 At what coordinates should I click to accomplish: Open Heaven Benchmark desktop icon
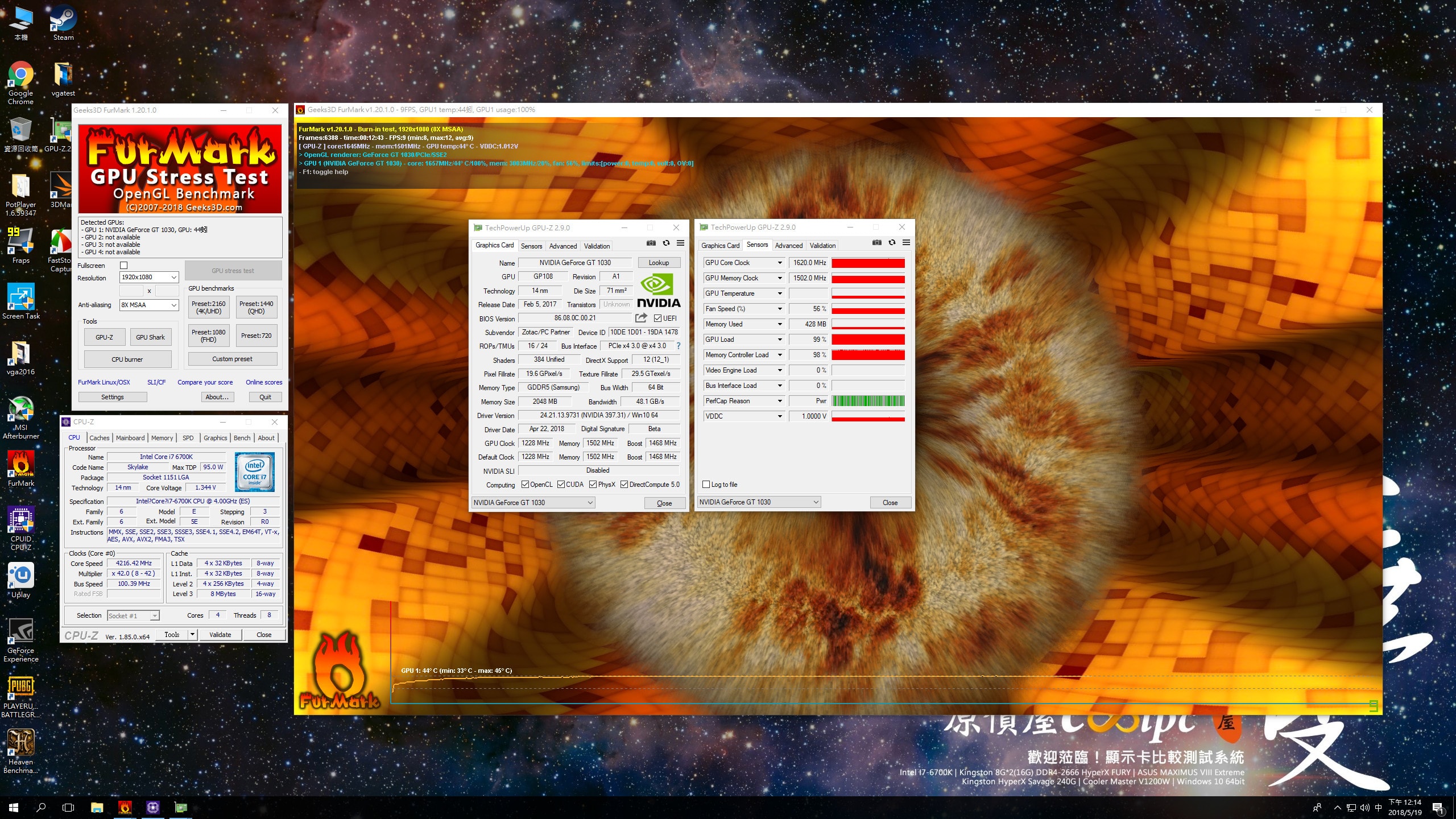pos(20,751)
